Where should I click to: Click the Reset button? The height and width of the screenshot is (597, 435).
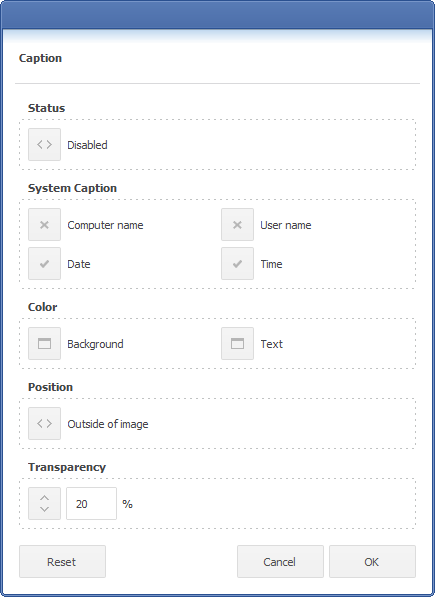[x=62, y=562]
